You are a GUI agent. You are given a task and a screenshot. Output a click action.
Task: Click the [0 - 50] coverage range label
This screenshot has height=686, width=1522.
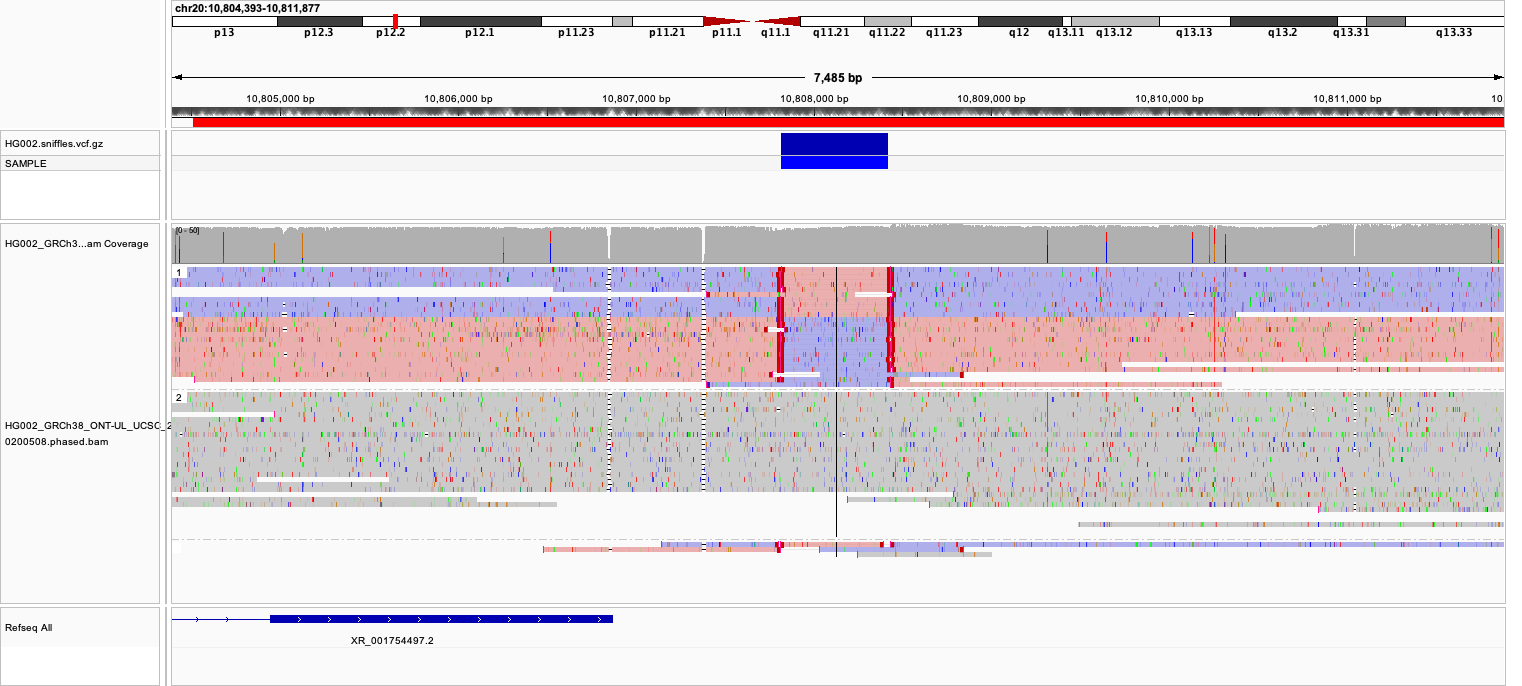click(x=187, y=231)
